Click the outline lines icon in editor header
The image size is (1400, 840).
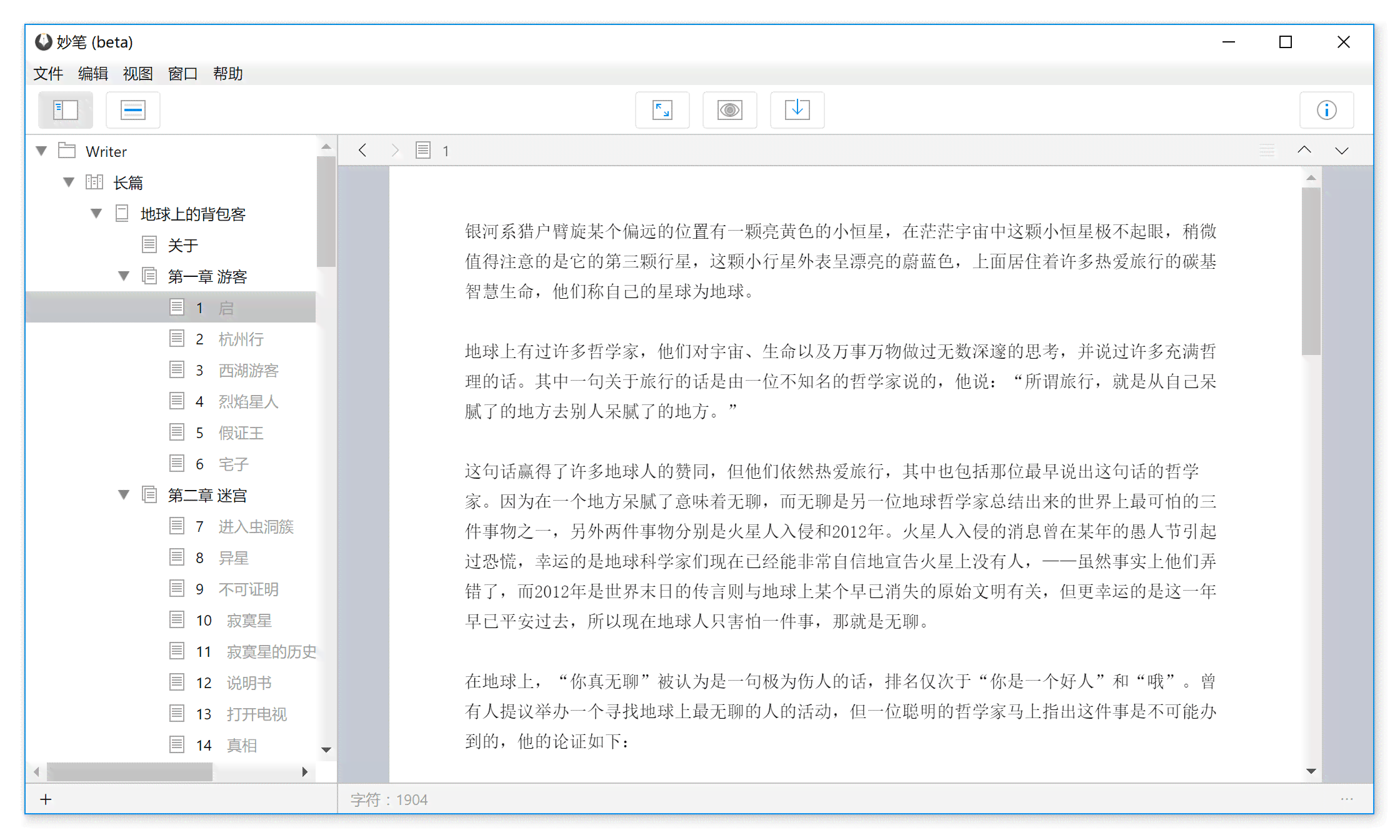(x=1267, y=150)
